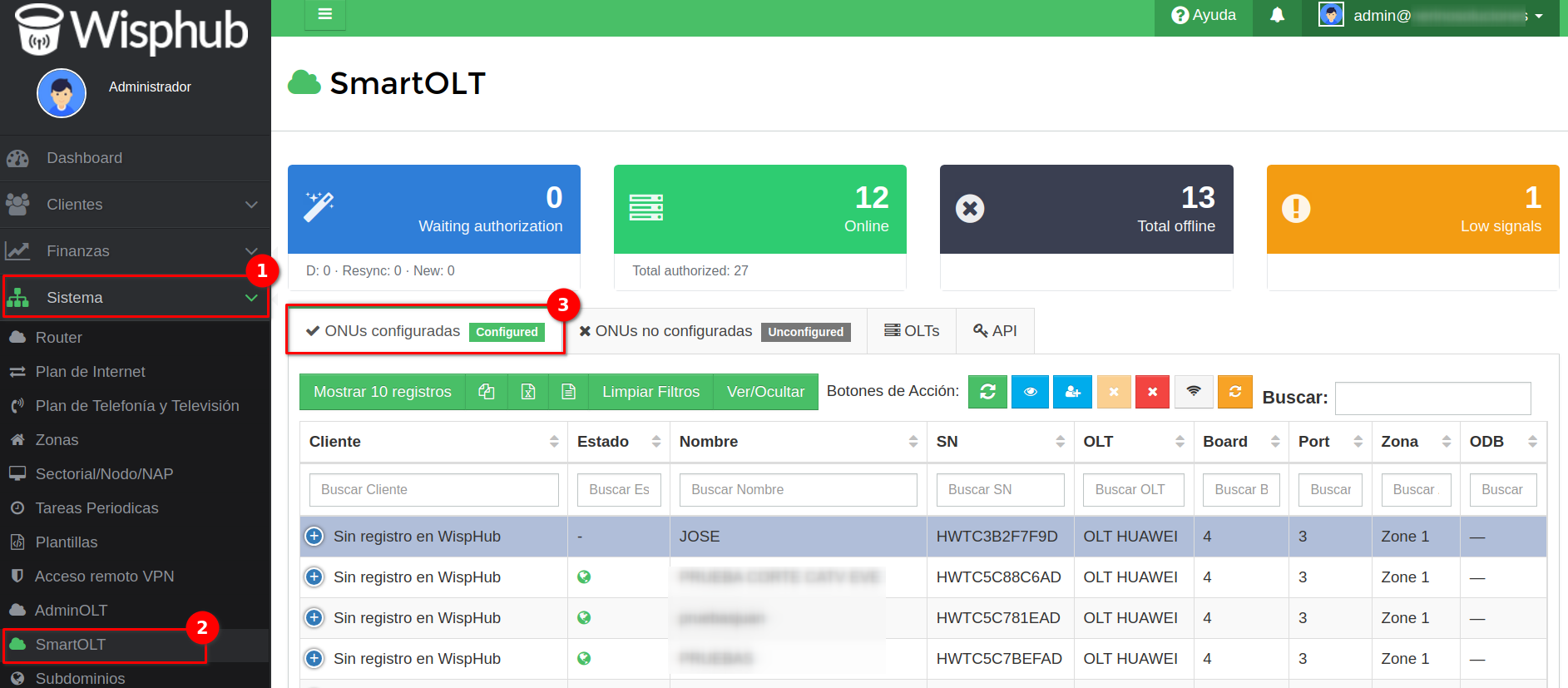Open Plantillas in the sidebar
The image size is (1568, 688).
[136, 542]
